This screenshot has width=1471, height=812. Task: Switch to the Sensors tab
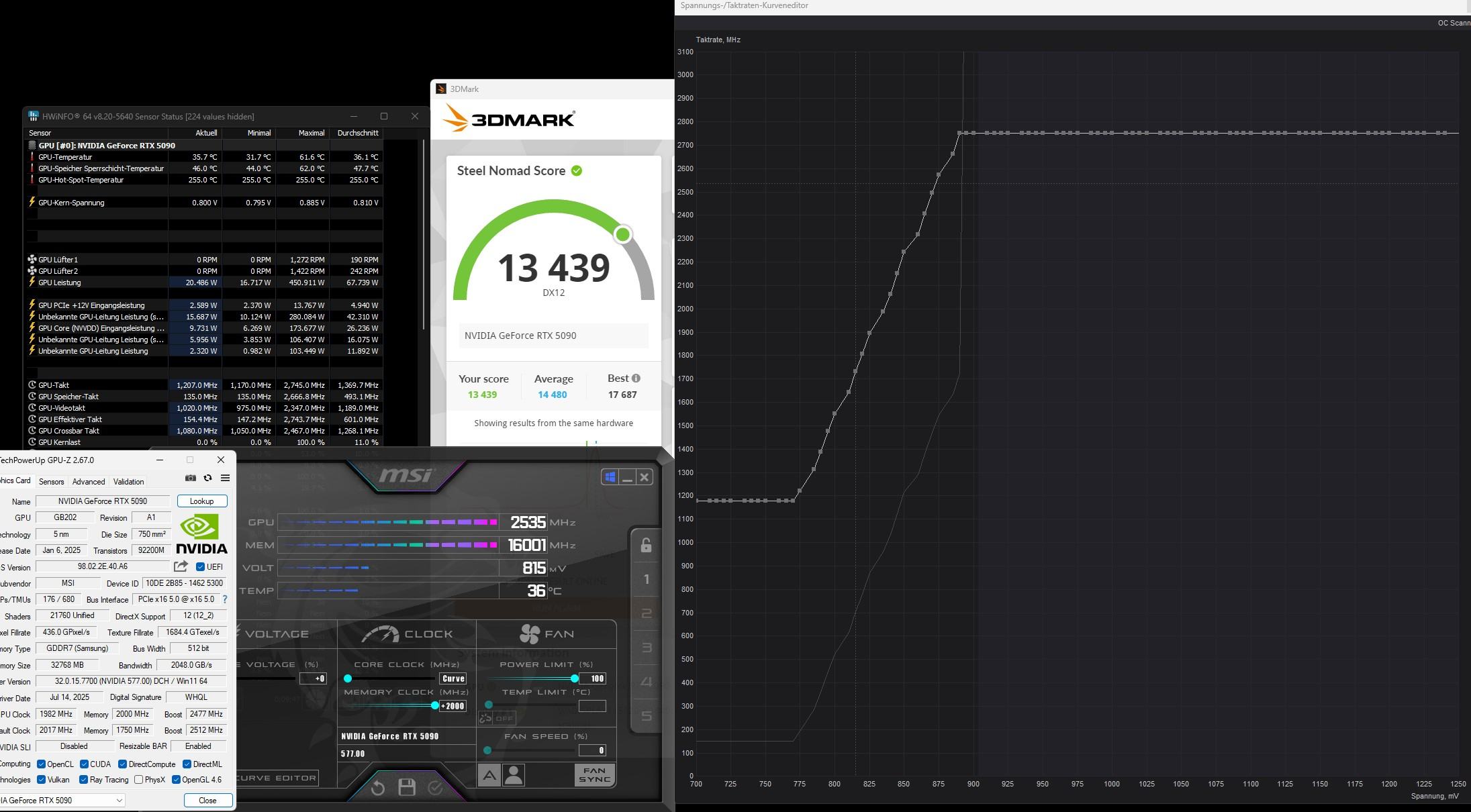(51, 482)
